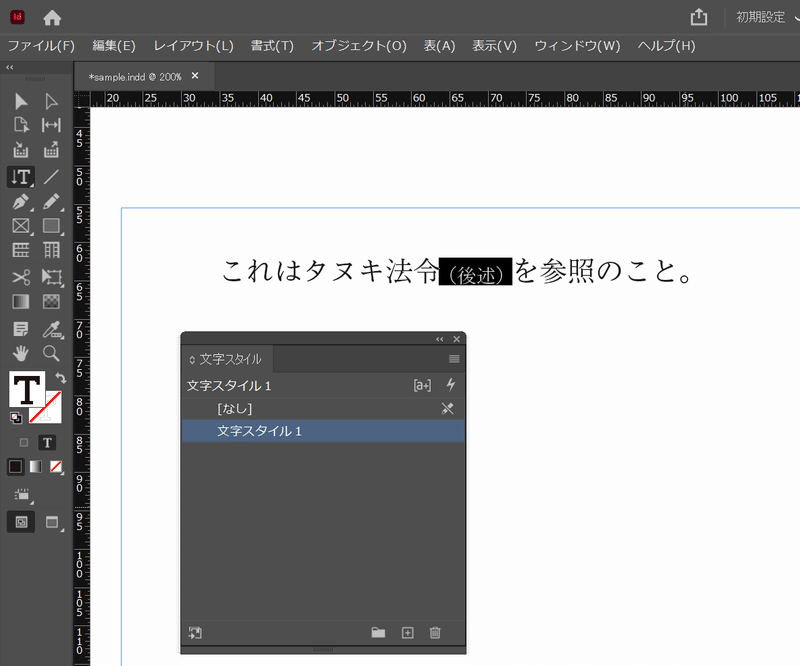Screen dimensions: 800x666
Task: Collapse the toolbox with double arrows
Action: (x=9, y=67)
